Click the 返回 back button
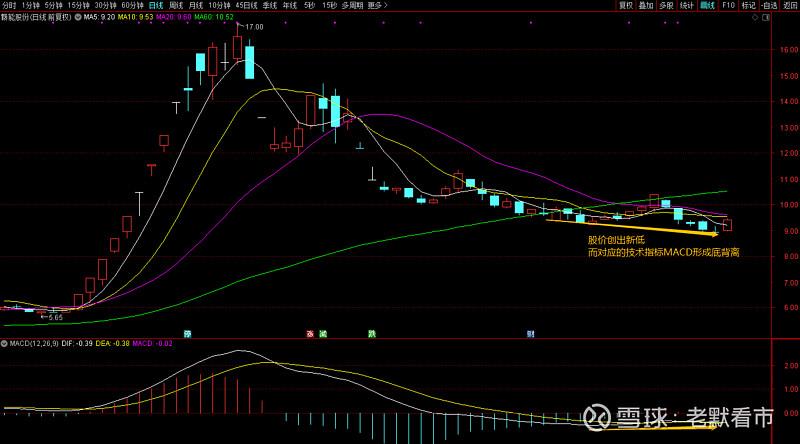 [790, 5]
